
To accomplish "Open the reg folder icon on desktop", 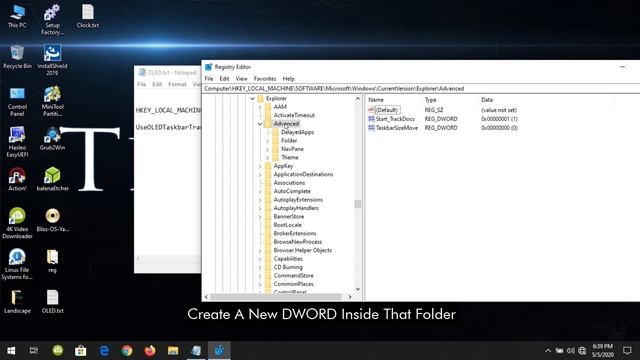I will coord(52,261).
